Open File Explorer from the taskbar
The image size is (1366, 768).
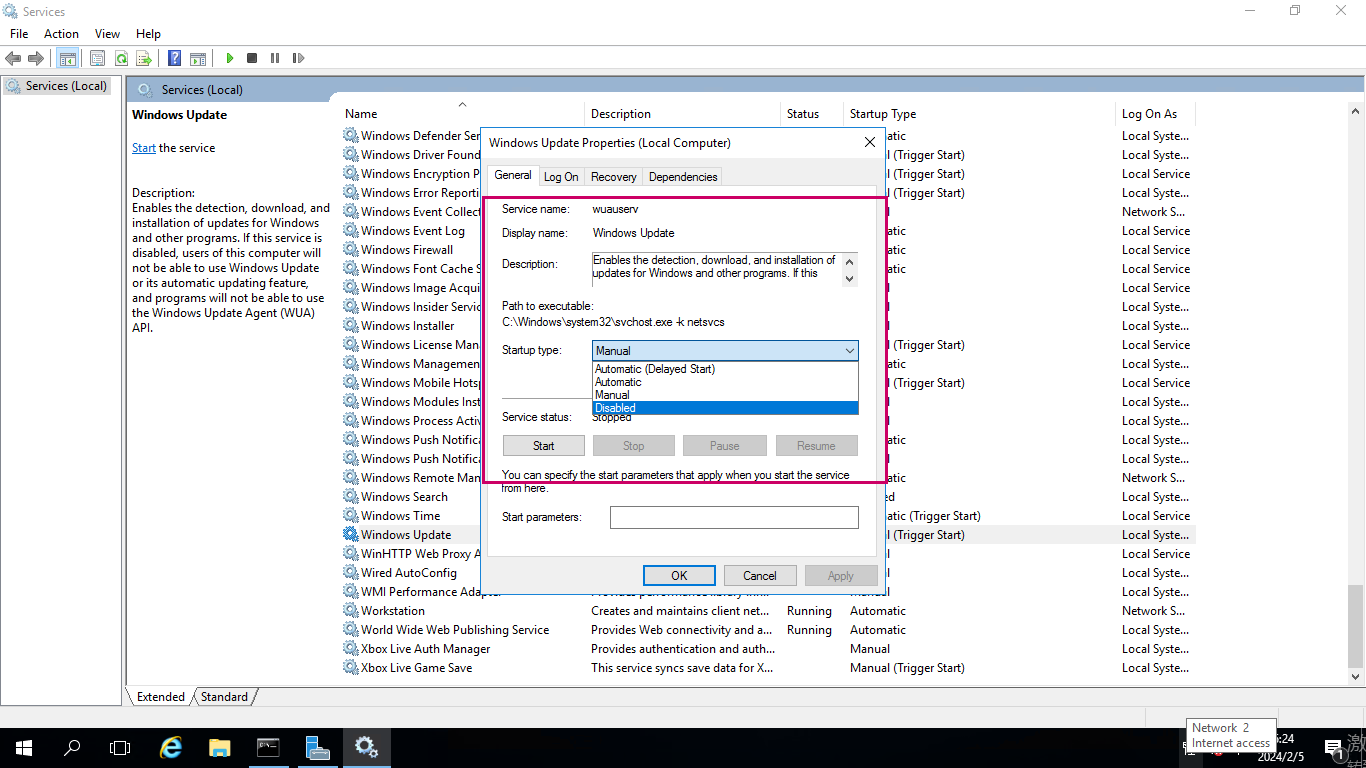220,747
